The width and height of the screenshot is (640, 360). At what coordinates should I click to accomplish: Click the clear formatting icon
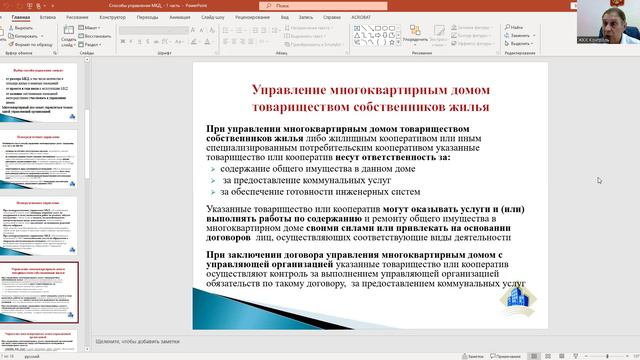point(212,30)
